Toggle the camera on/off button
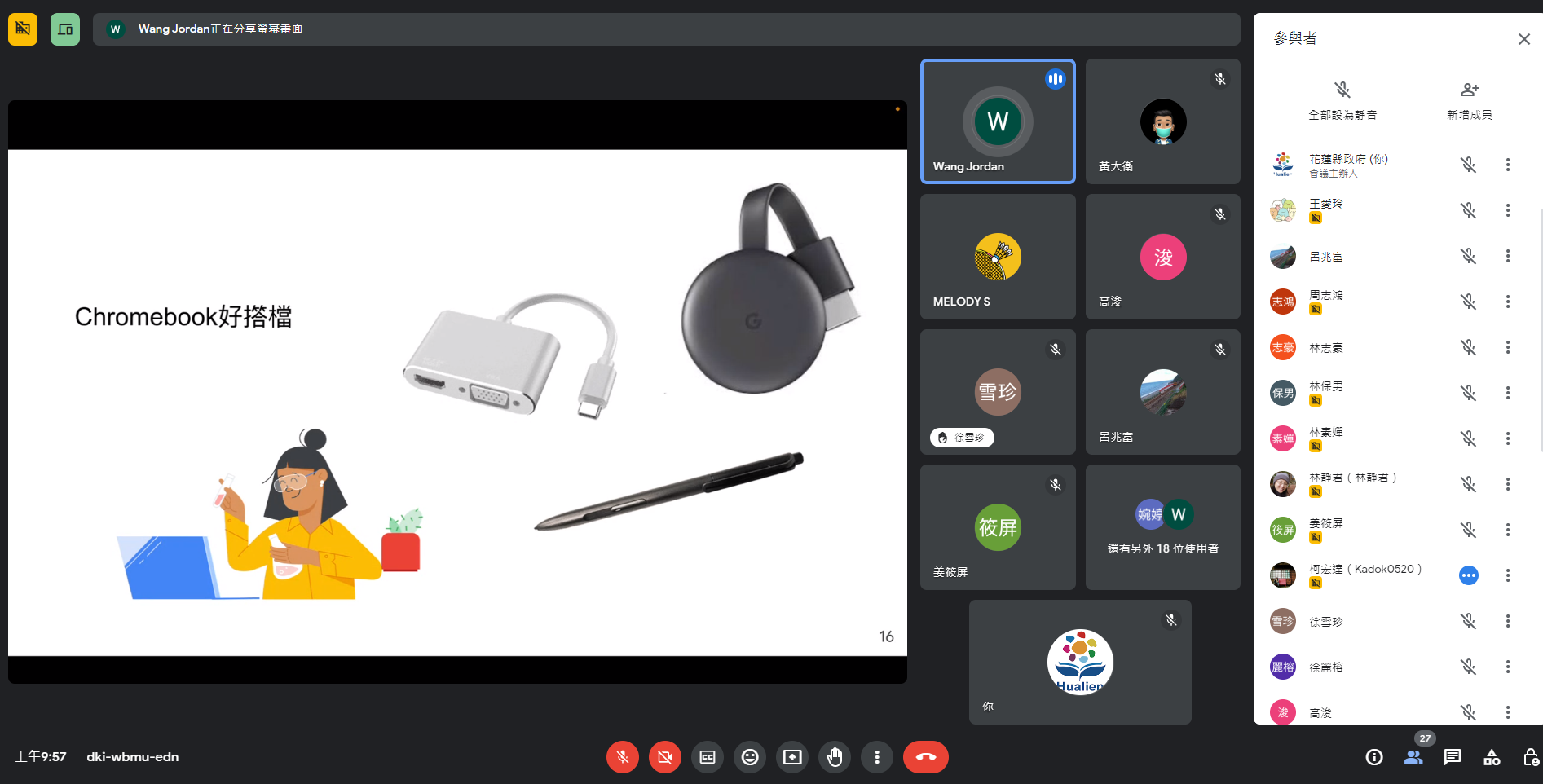The image size is (1543, 784). pos(665,757)
